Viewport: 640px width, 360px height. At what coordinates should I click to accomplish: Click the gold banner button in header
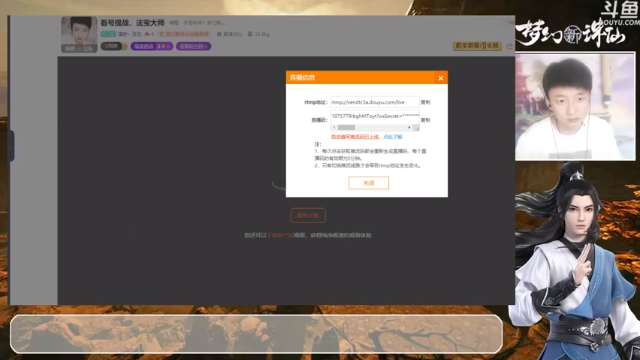tap(477, 46)
